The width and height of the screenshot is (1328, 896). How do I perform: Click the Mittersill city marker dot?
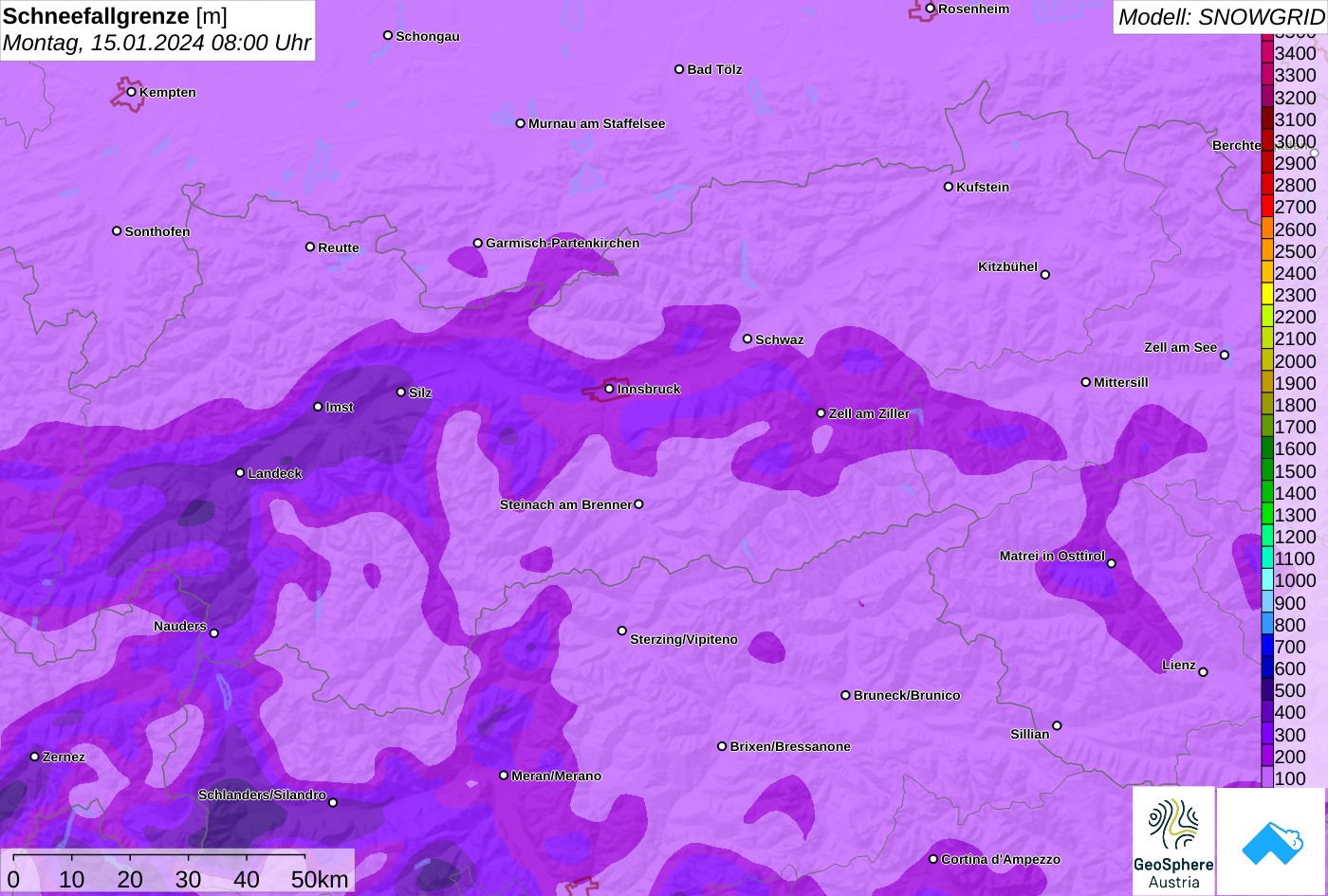pyautogui.click(x=1086, y=382)
